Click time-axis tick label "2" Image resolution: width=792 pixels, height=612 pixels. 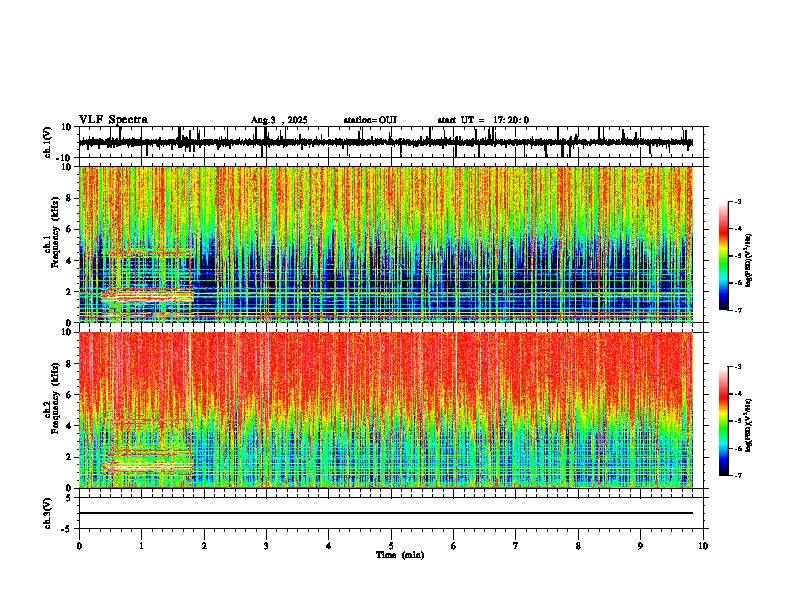tap(204, 546)
